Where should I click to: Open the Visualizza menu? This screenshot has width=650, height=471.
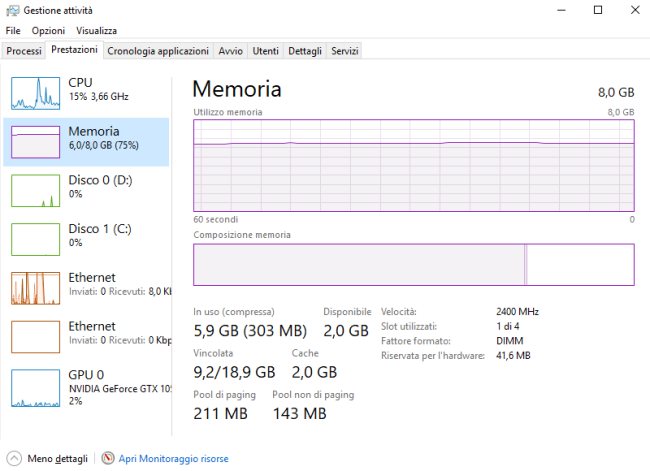96,31
